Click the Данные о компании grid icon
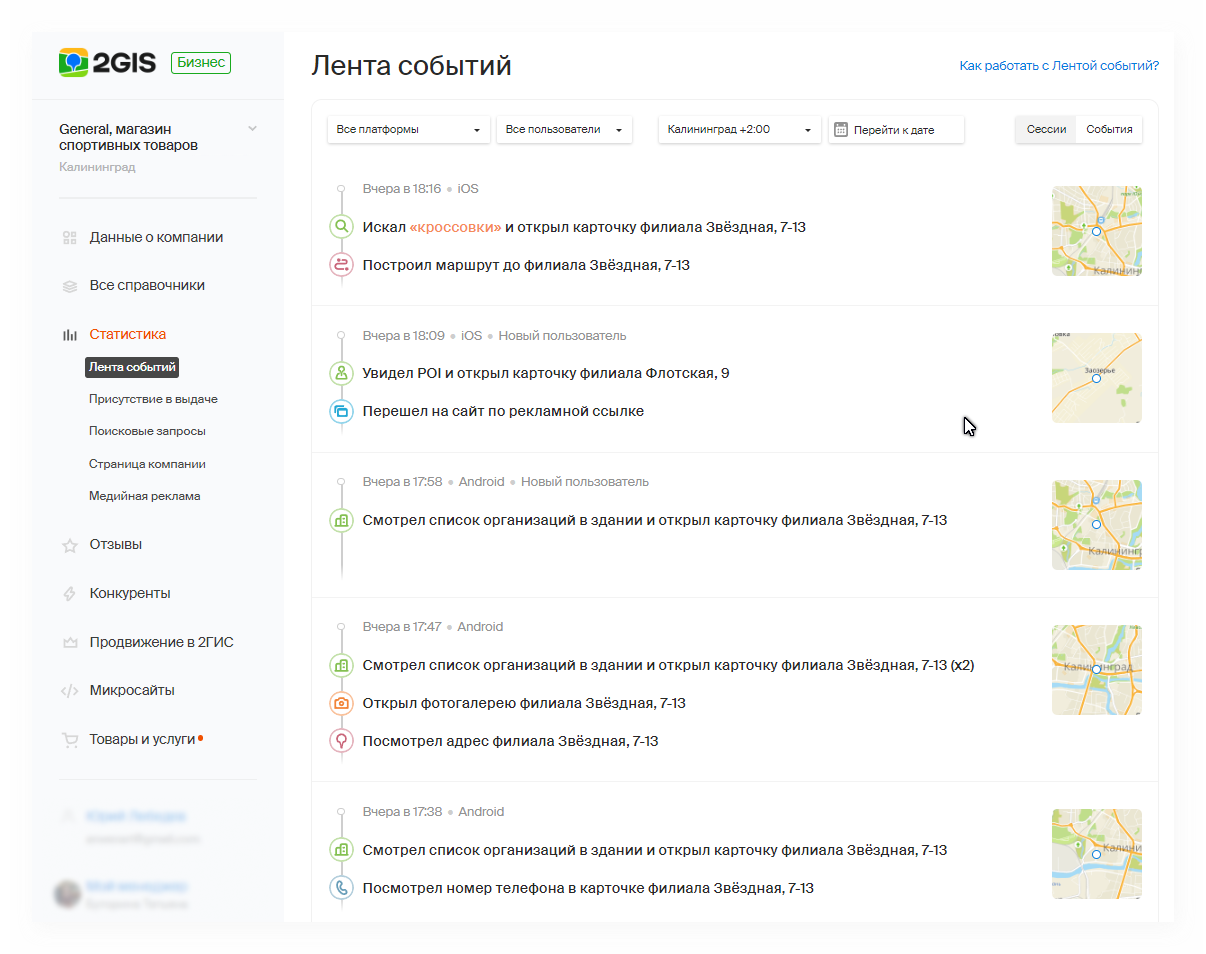This screenshot has width=1206, height=954. click(x=70, y=238)
